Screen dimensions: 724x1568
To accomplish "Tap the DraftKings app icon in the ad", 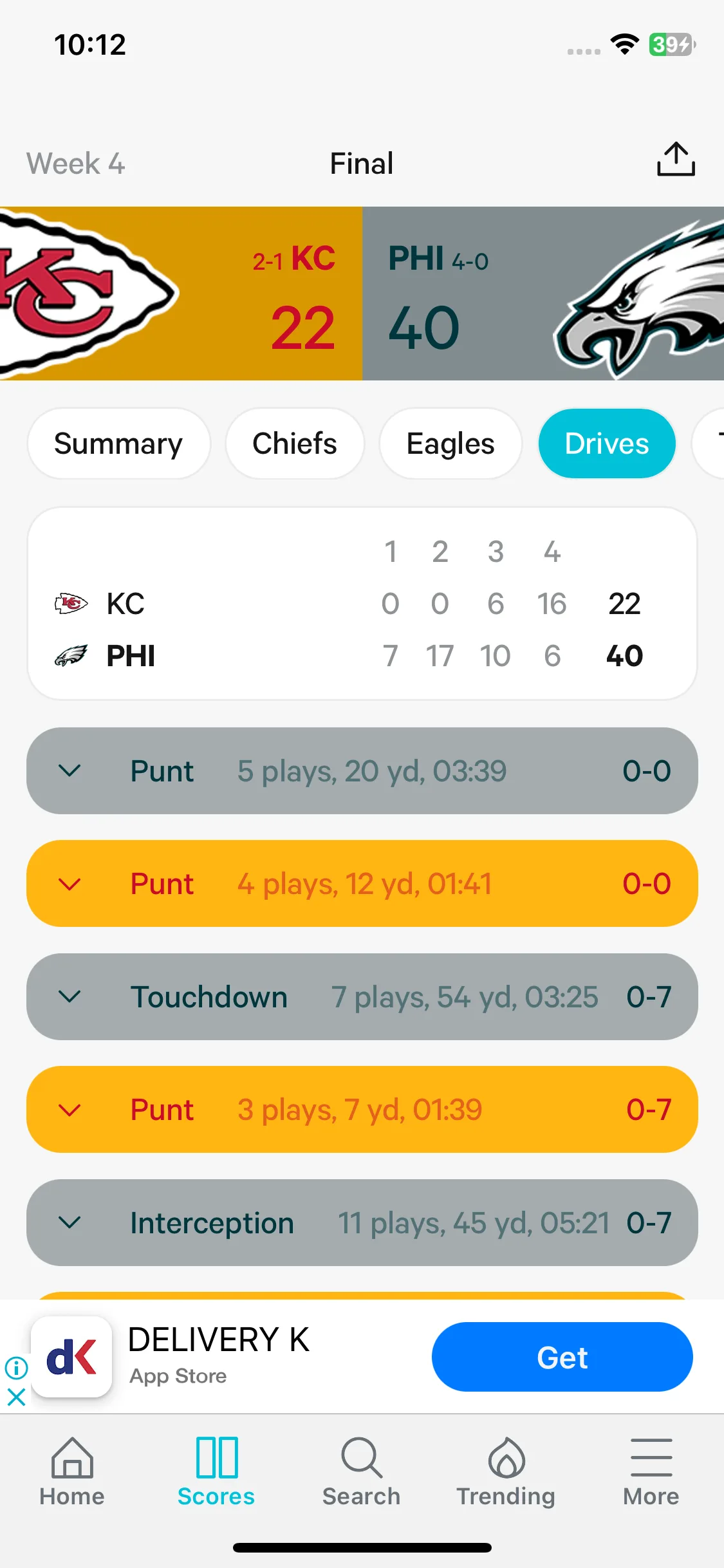I will pyautogui.click(x=71, y=1357).
